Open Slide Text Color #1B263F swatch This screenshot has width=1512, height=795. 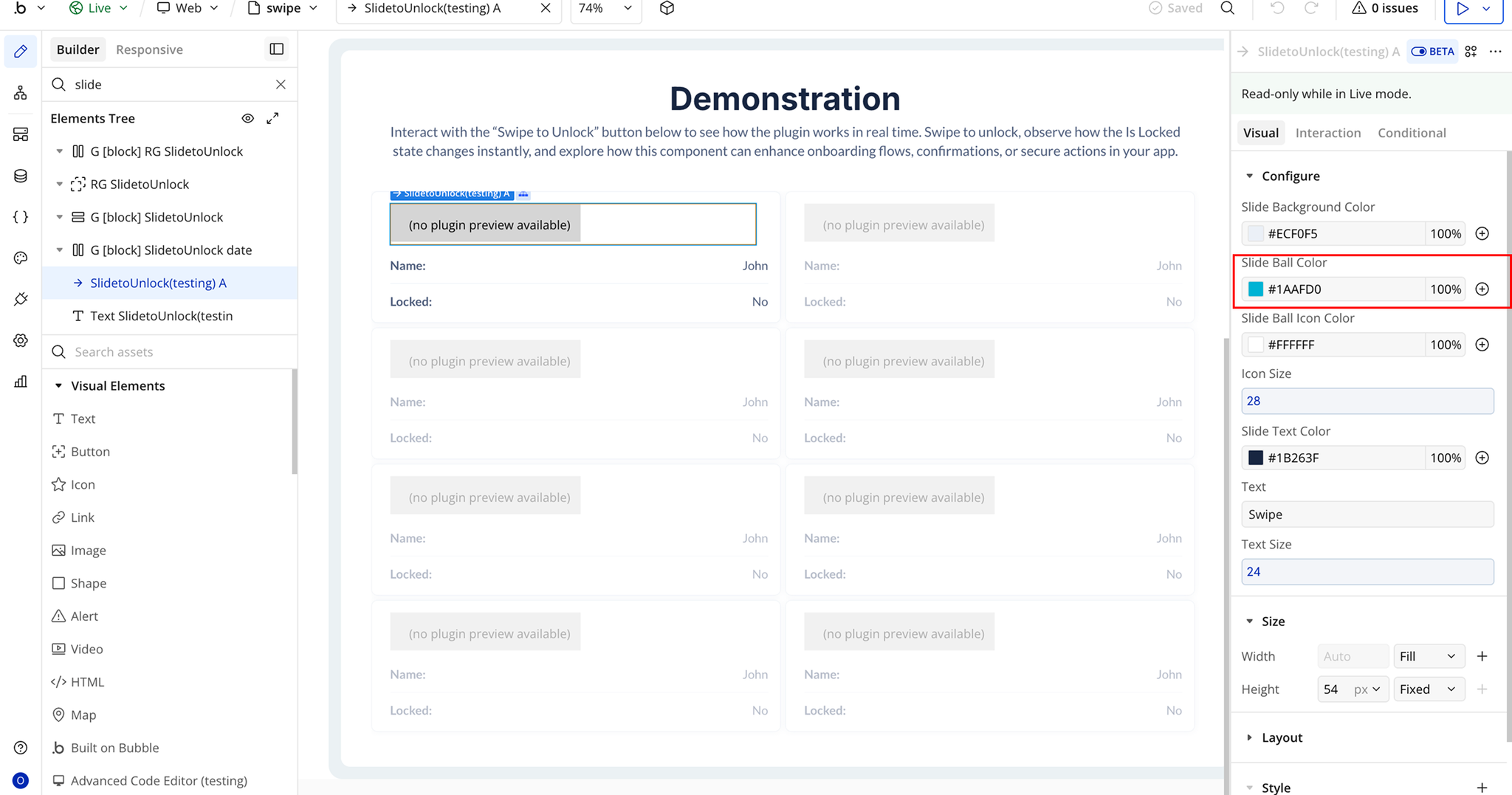[x=1255, y=458]
